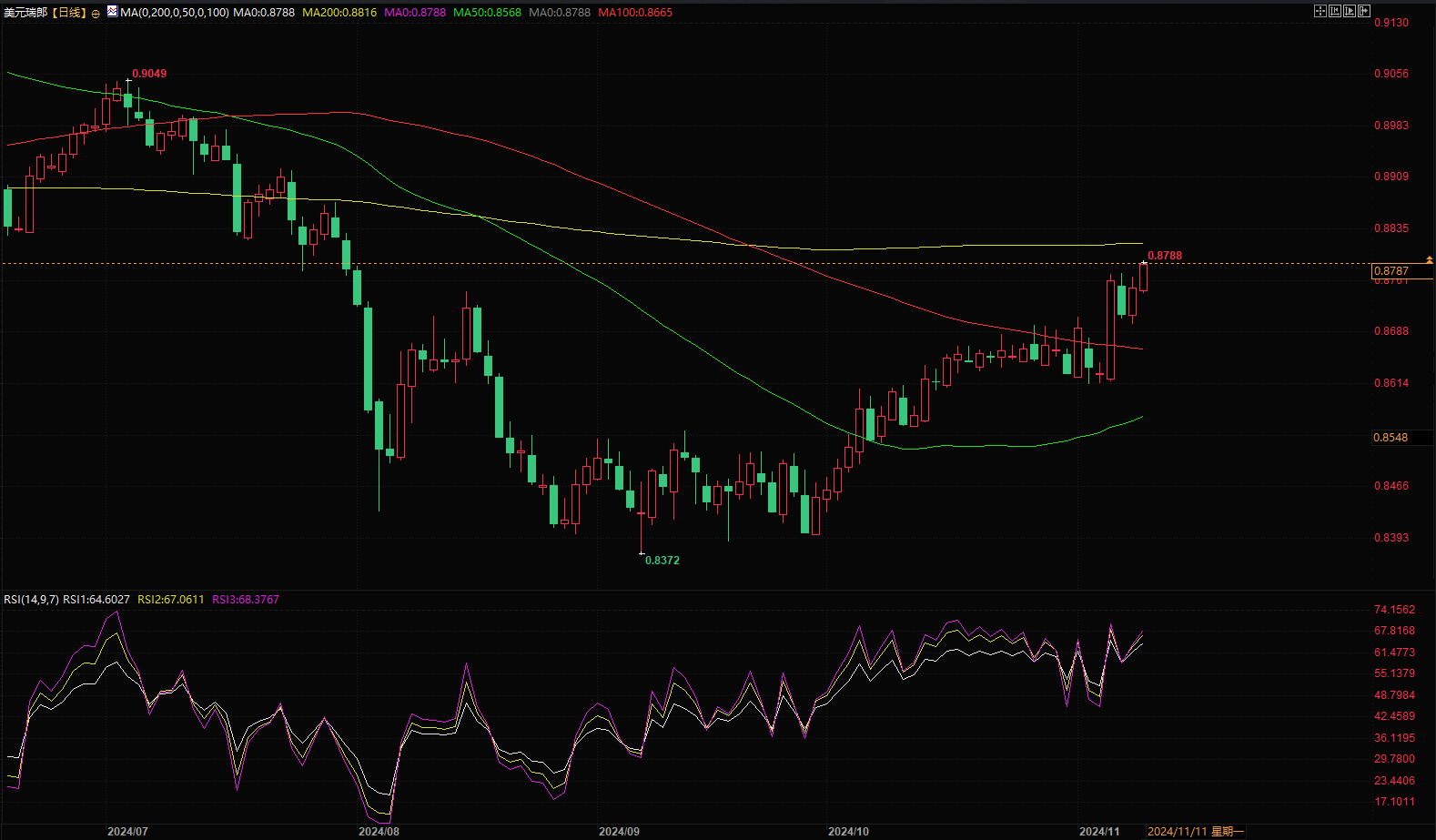Click the red MA100:0.8665 readout

(635, 13)
